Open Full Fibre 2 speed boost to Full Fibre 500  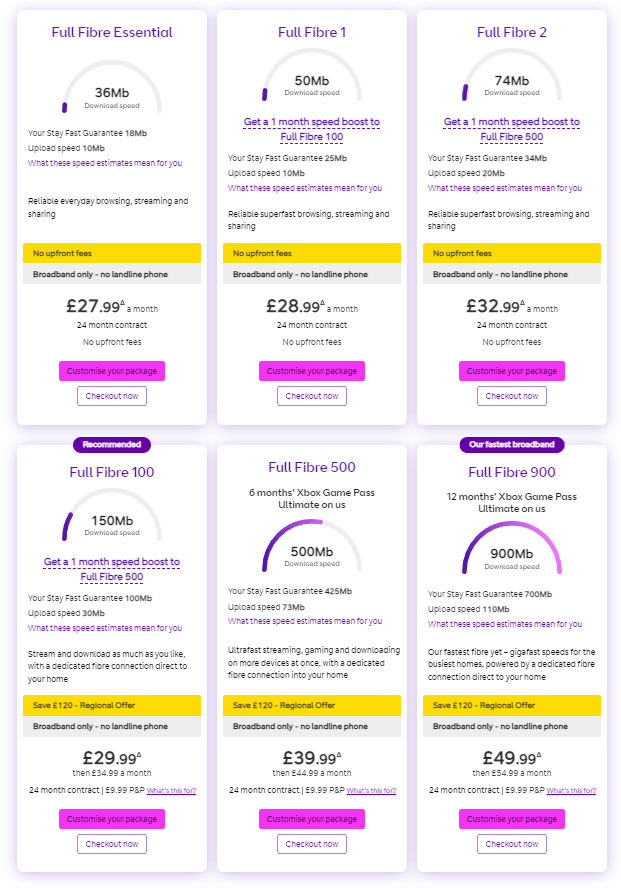pos(512,129)
